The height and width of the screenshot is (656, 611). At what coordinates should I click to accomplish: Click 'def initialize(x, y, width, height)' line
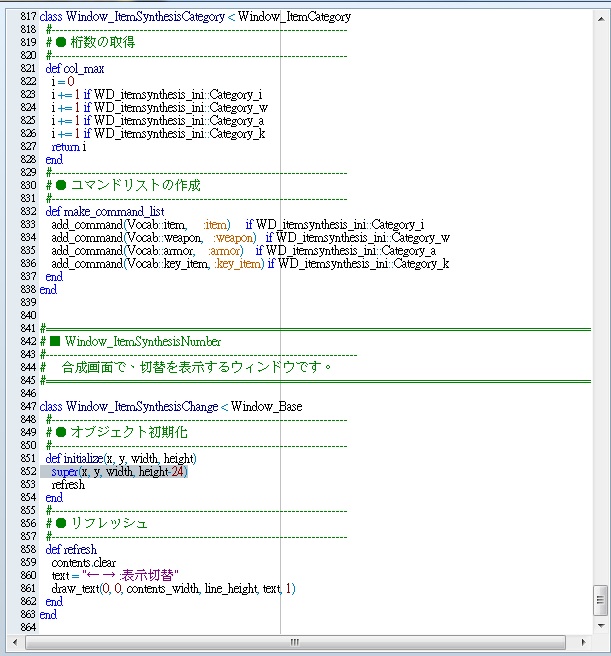click(x=121, y=459)
